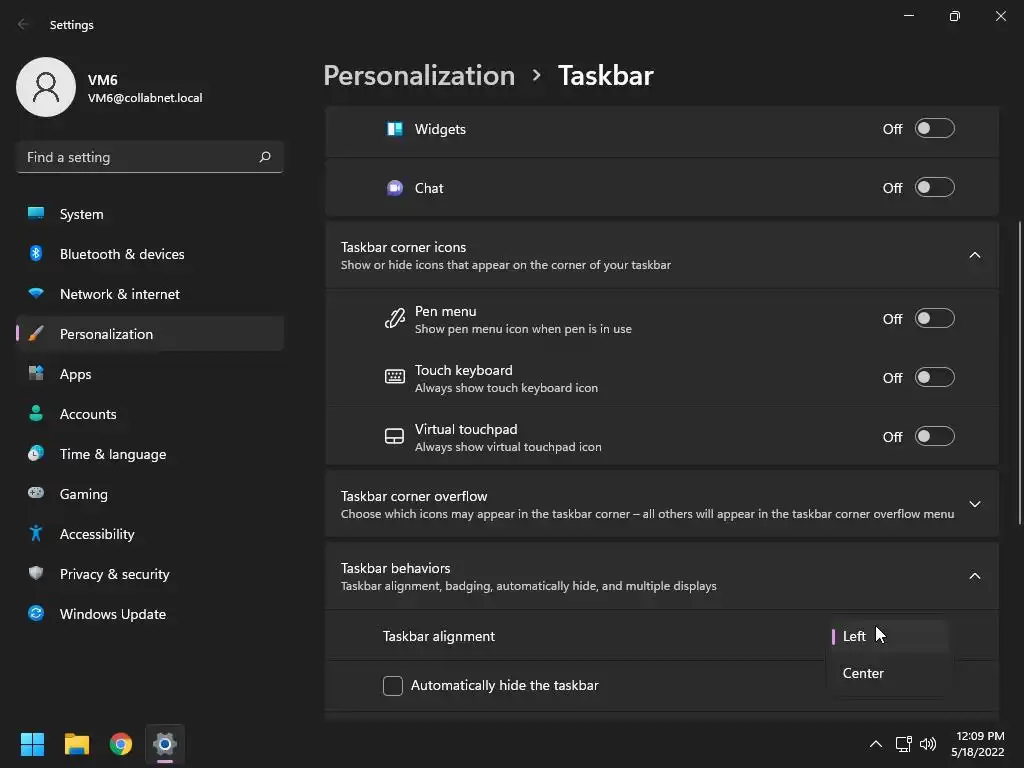This screenshot has height=768, width=1024.
Task: Expand Taskbar corner overflow section
Action: (x=975, y=504)
